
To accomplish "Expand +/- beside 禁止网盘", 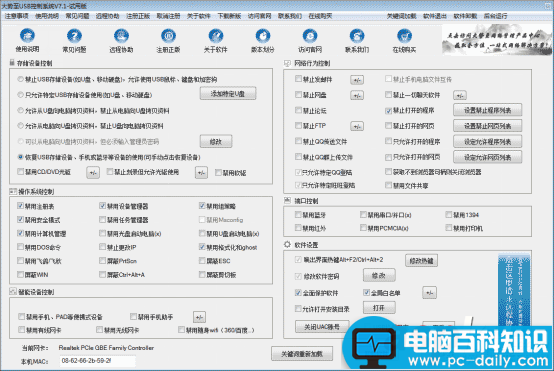I will pos(357,95).
